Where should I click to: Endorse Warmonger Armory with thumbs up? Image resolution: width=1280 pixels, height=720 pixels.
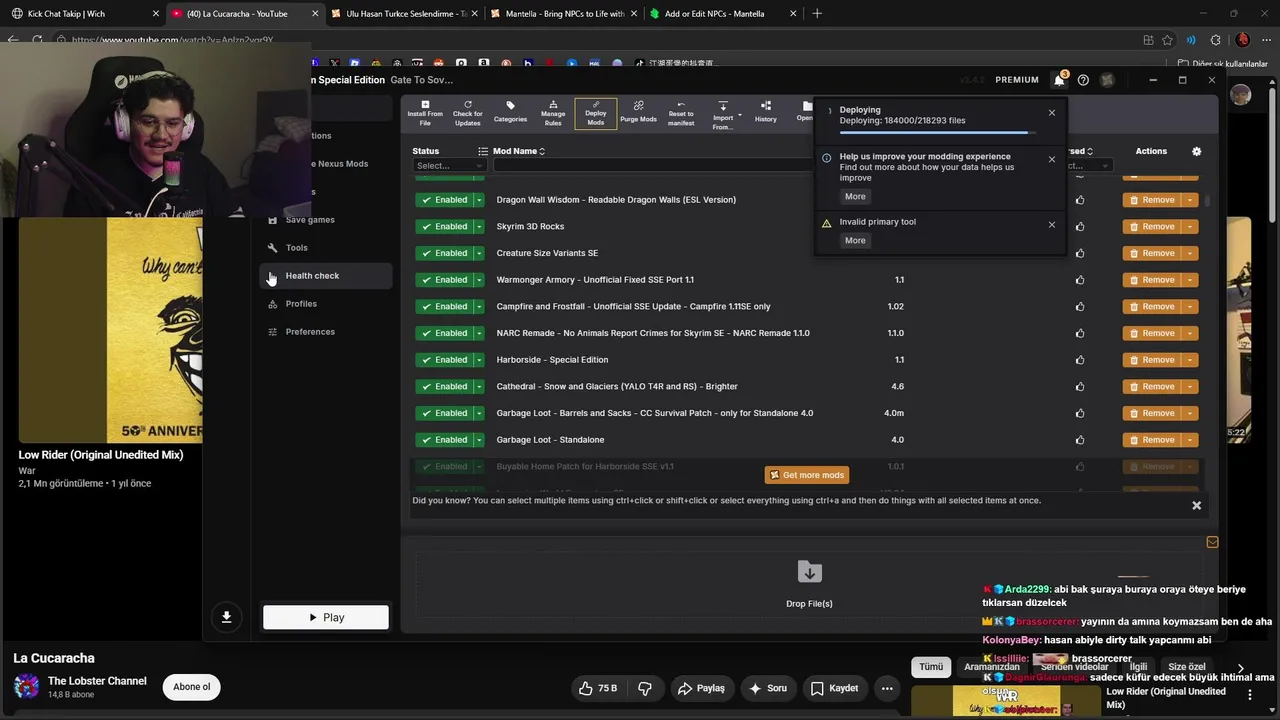1080,280
